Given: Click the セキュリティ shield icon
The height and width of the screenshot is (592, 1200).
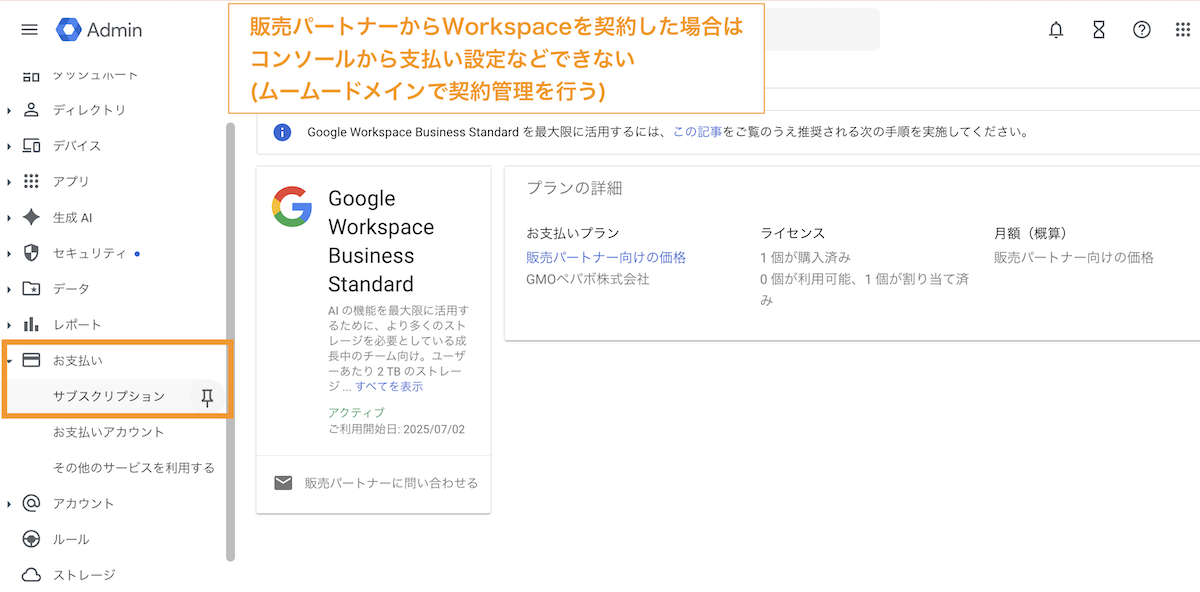Looking at the screenshot, I should coord(31,253).
